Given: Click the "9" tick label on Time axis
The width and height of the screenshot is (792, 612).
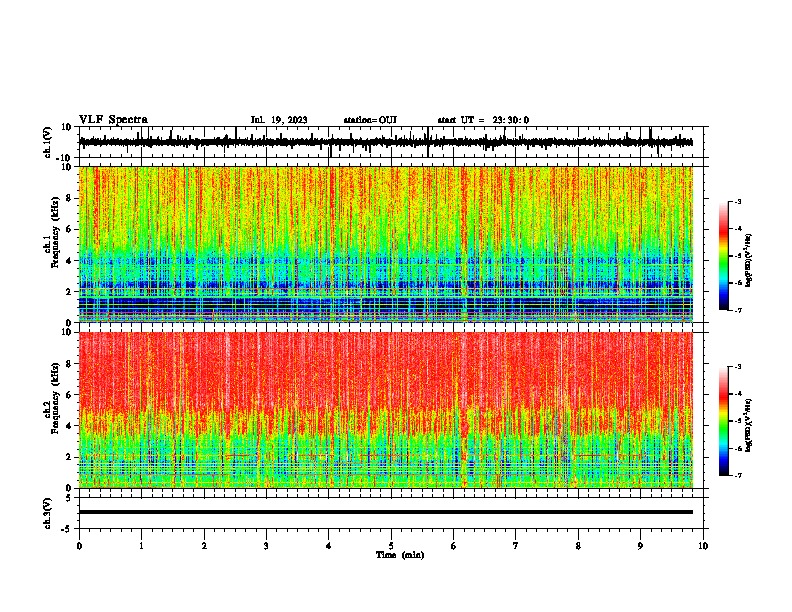Looking at the screenshot, I should tap(640, 546).
